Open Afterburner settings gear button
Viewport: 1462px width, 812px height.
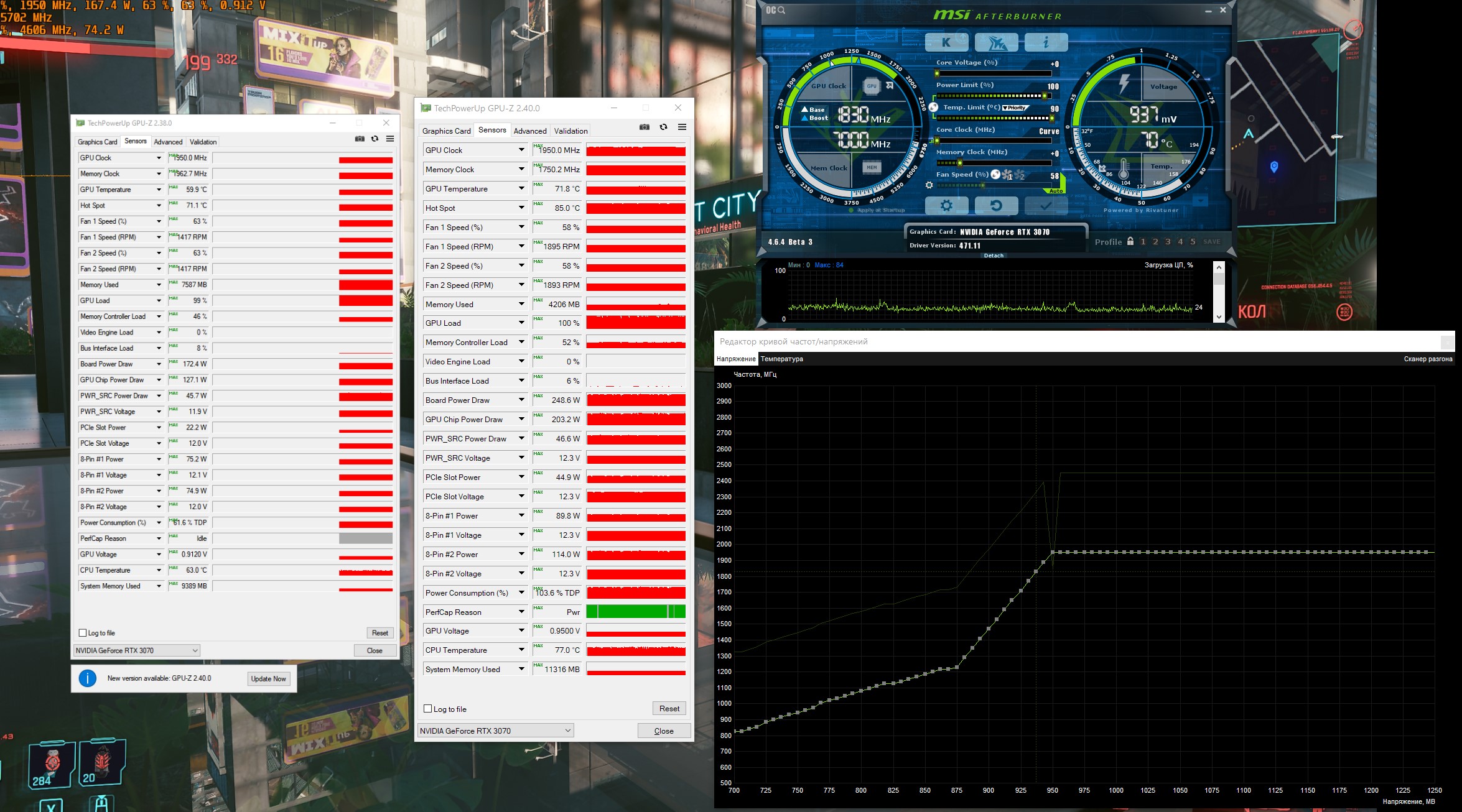coord(946,205)
